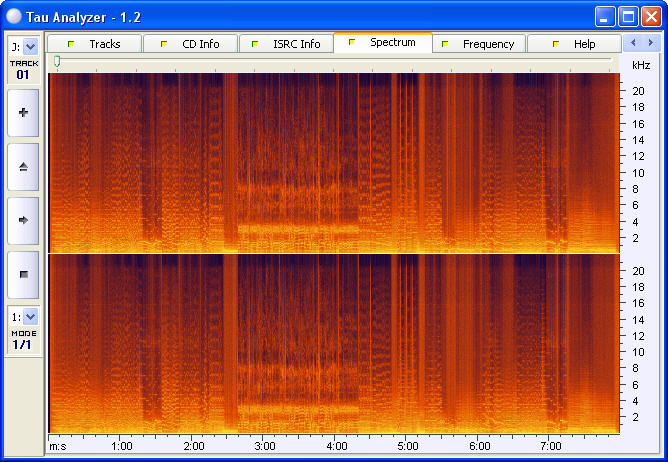This screenshot has width=668, height=462.
Task: Click the Tau Analyzer title bar icon
Action: (x=15, y=16)
